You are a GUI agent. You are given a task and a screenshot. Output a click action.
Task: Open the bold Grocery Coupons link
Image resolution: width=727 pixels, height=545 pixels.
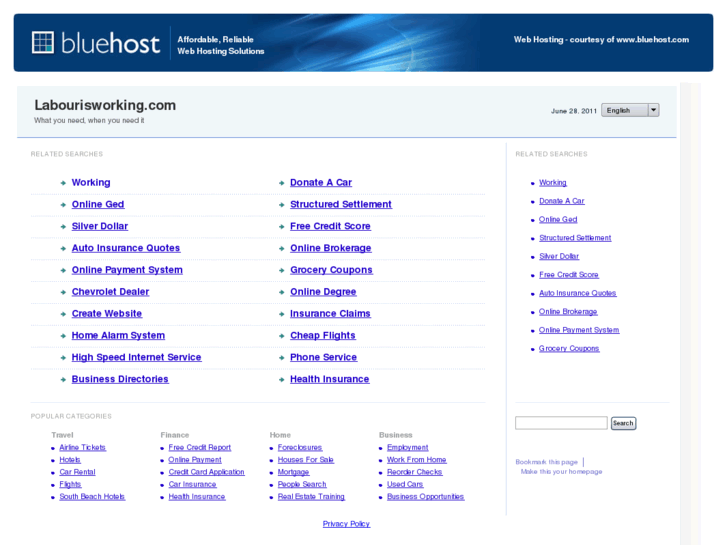pos(331,269)
